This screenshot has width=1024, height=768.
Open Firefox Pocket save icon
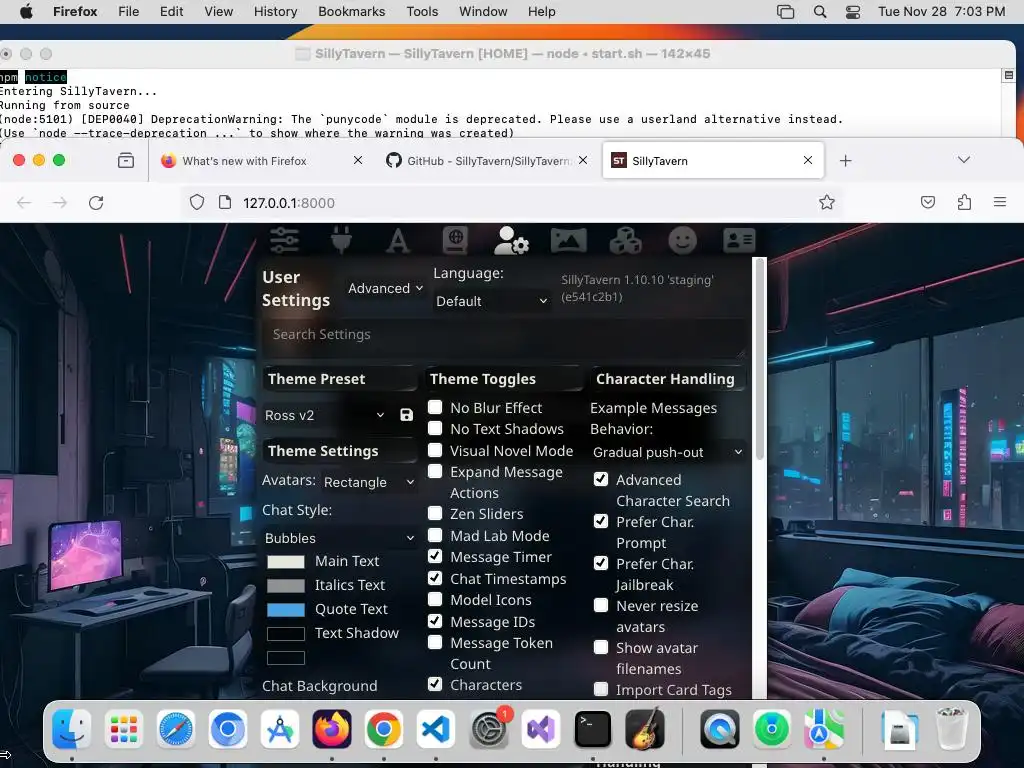(x=927, y=202)
